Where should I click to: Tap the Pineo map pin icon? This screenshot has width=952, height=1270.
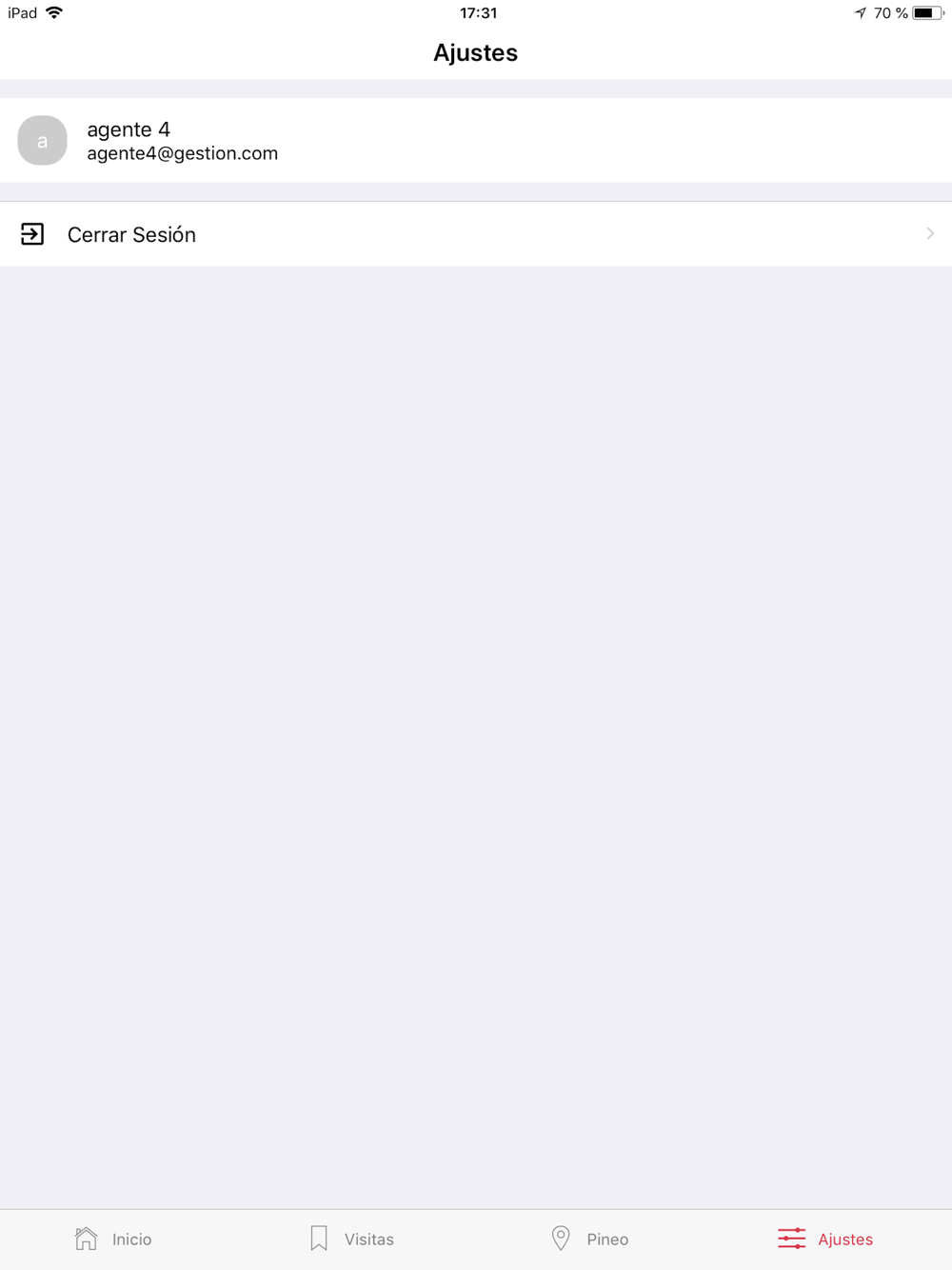561,1239
